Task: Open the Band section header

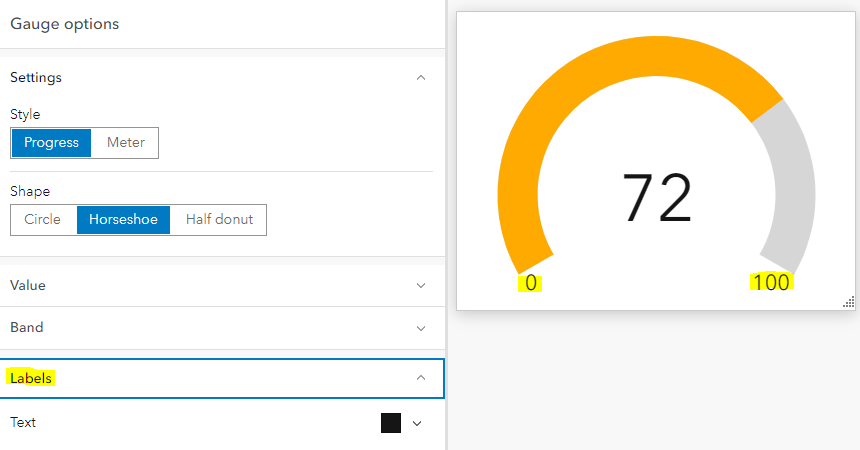Action: point(27,328)
